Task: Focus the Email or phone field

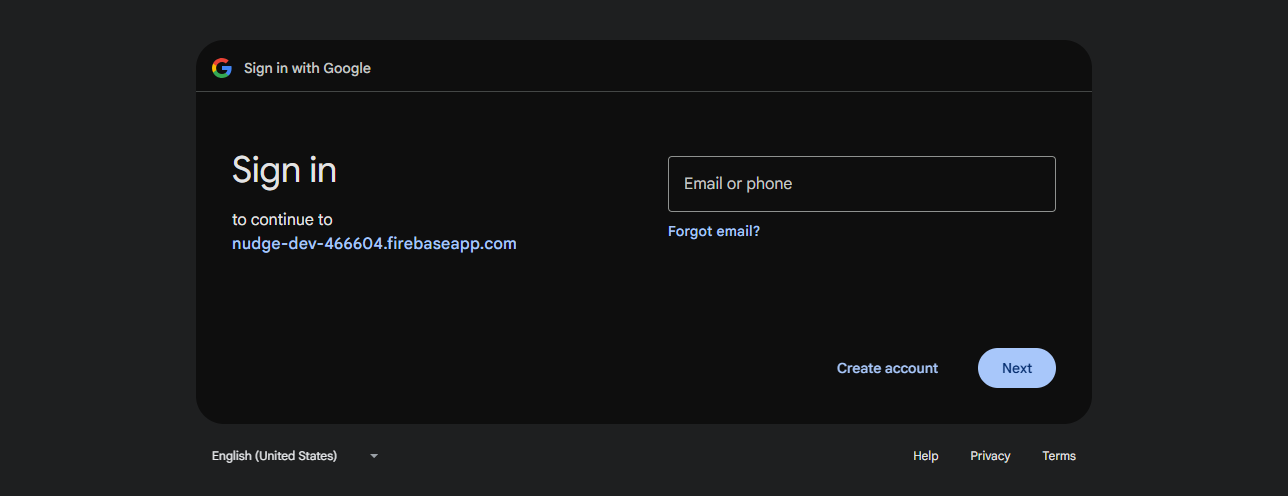Action: 861,184
